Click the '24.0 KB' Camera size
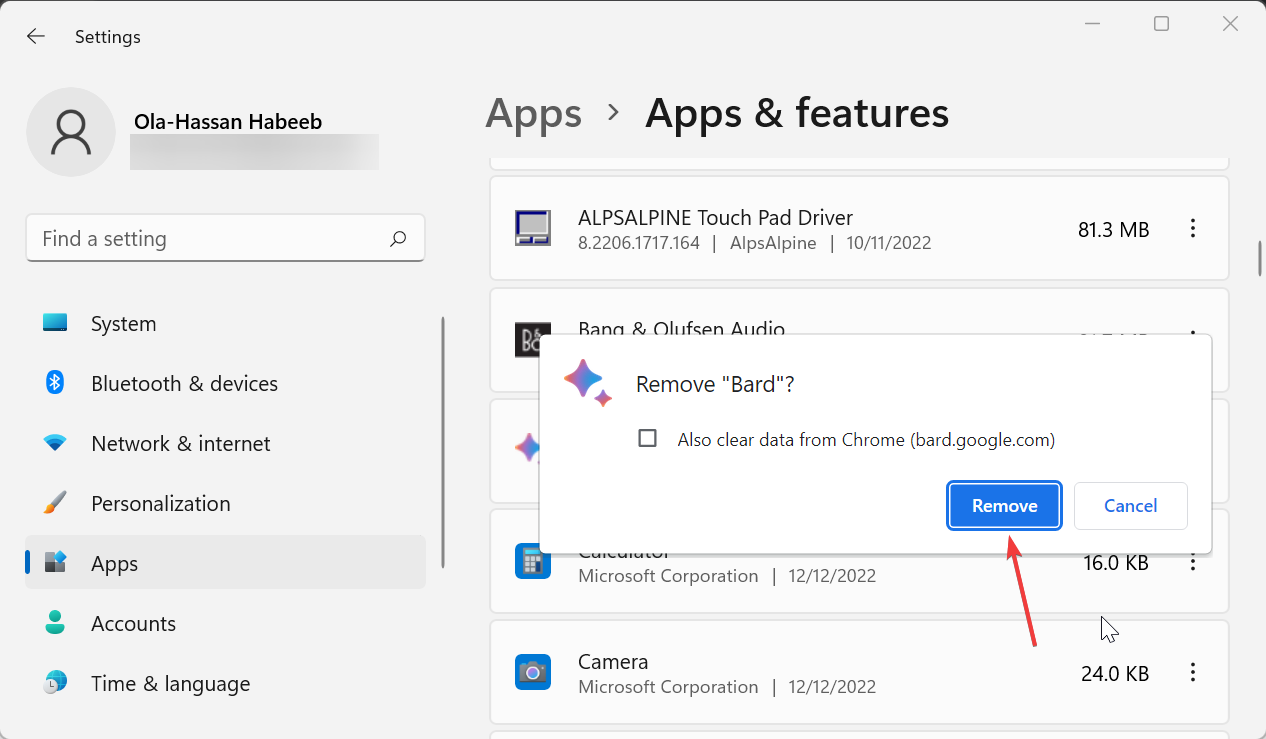1266x739 pixels. coord(1115,673)
